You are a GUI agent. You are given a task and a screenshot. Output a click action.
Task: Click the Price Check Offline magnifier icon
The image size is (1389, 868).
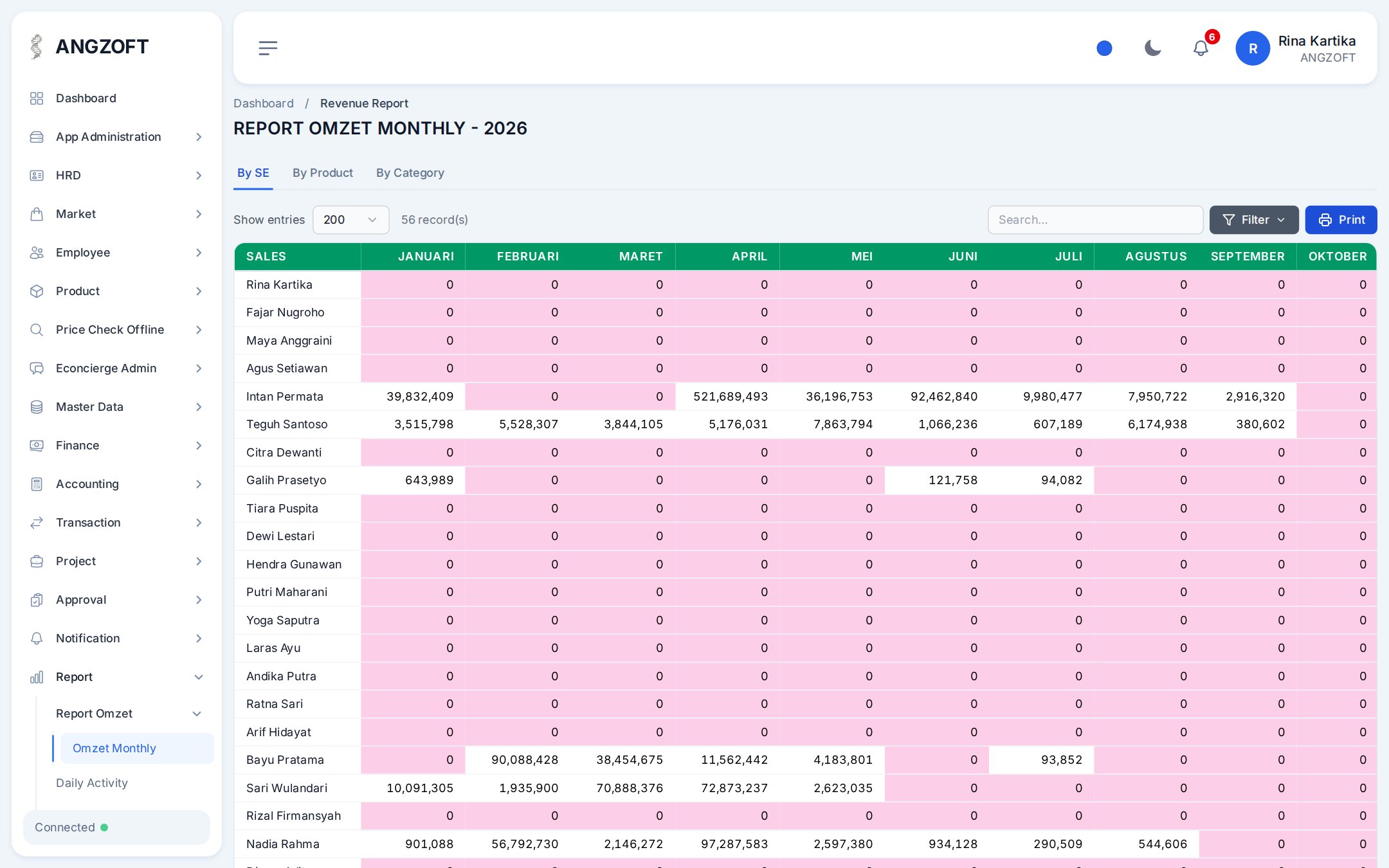[x=37, y=330]
